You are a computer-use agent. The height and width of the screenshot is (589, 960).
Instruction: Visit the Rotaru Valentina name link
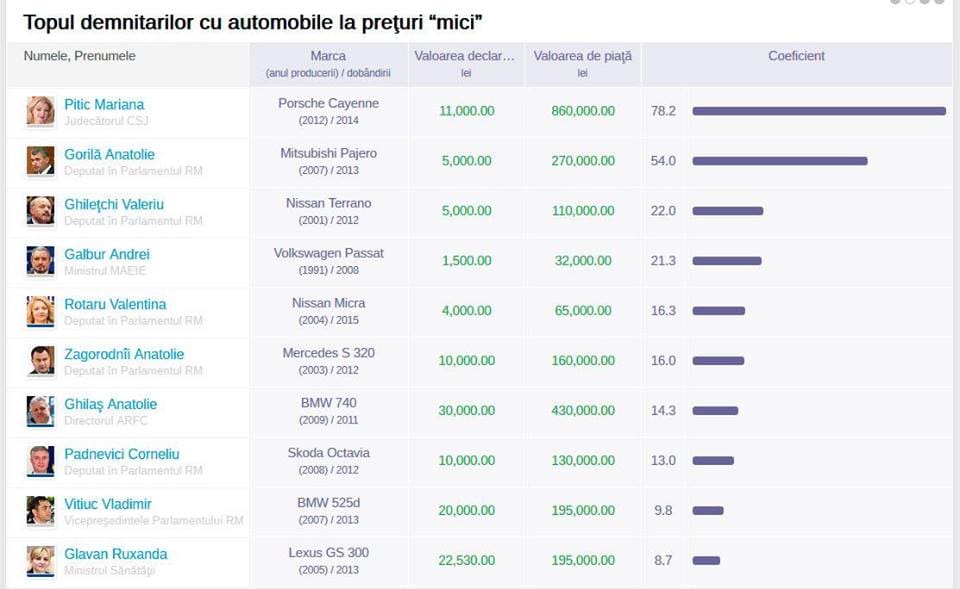pos(115,304)
